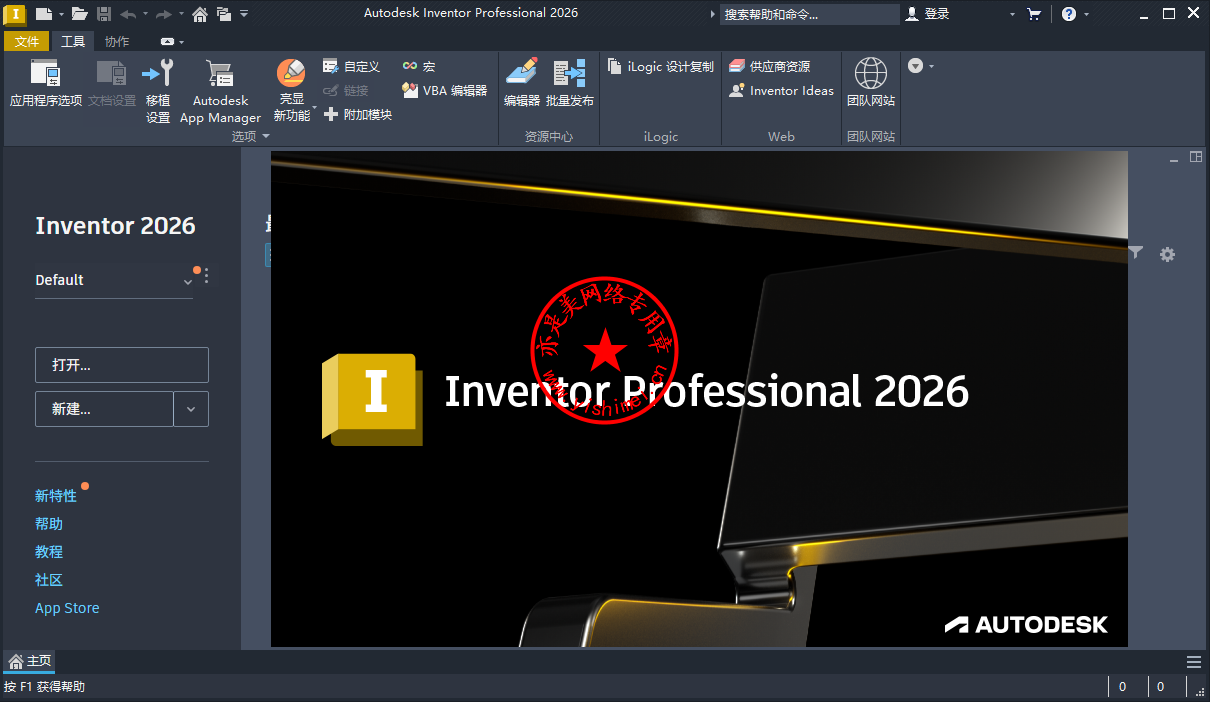The width and height of the screenshot is (1210, 702).
Task: Click the blue Help question mark icon
Action: coord(1069,14)
